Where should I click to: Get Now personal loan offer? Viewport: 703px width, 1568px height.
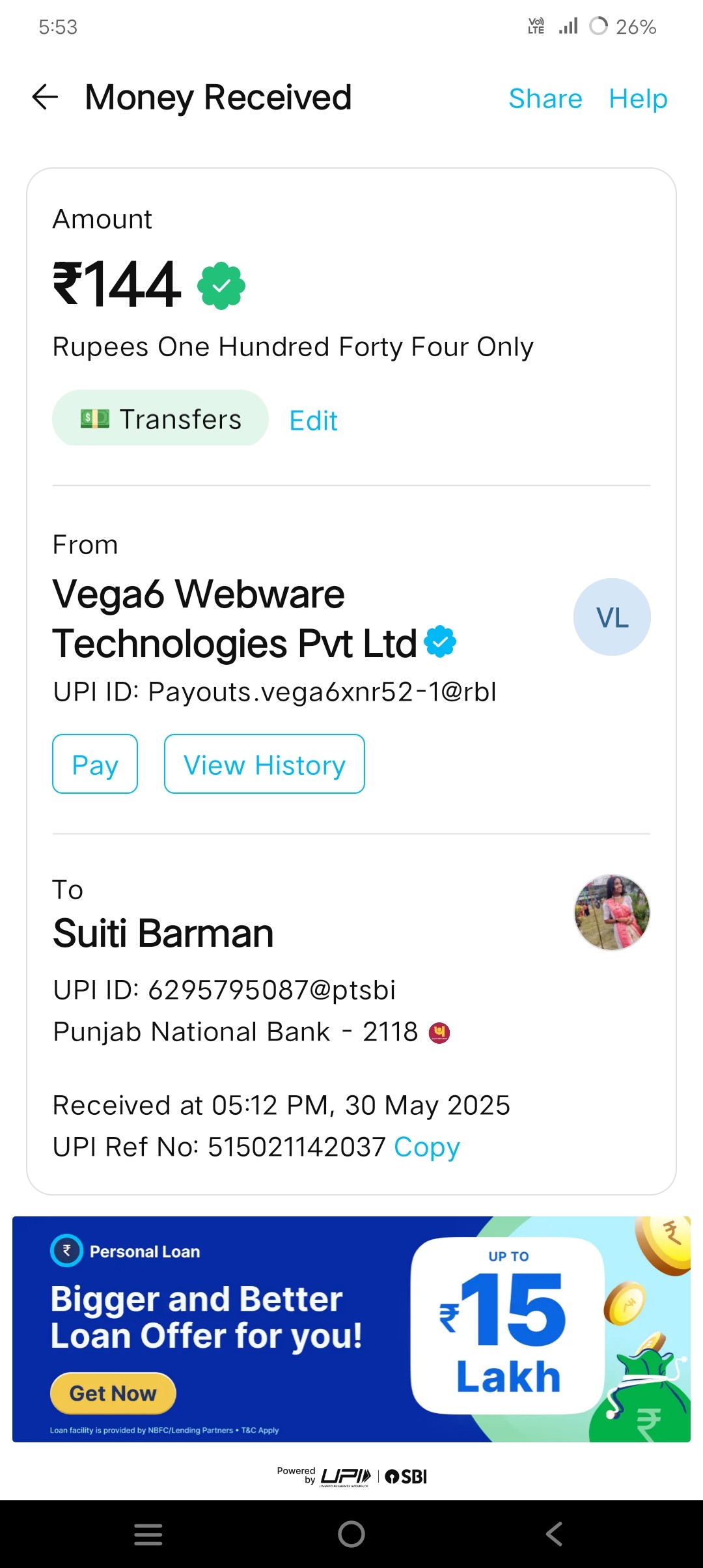coord(113,1393)
